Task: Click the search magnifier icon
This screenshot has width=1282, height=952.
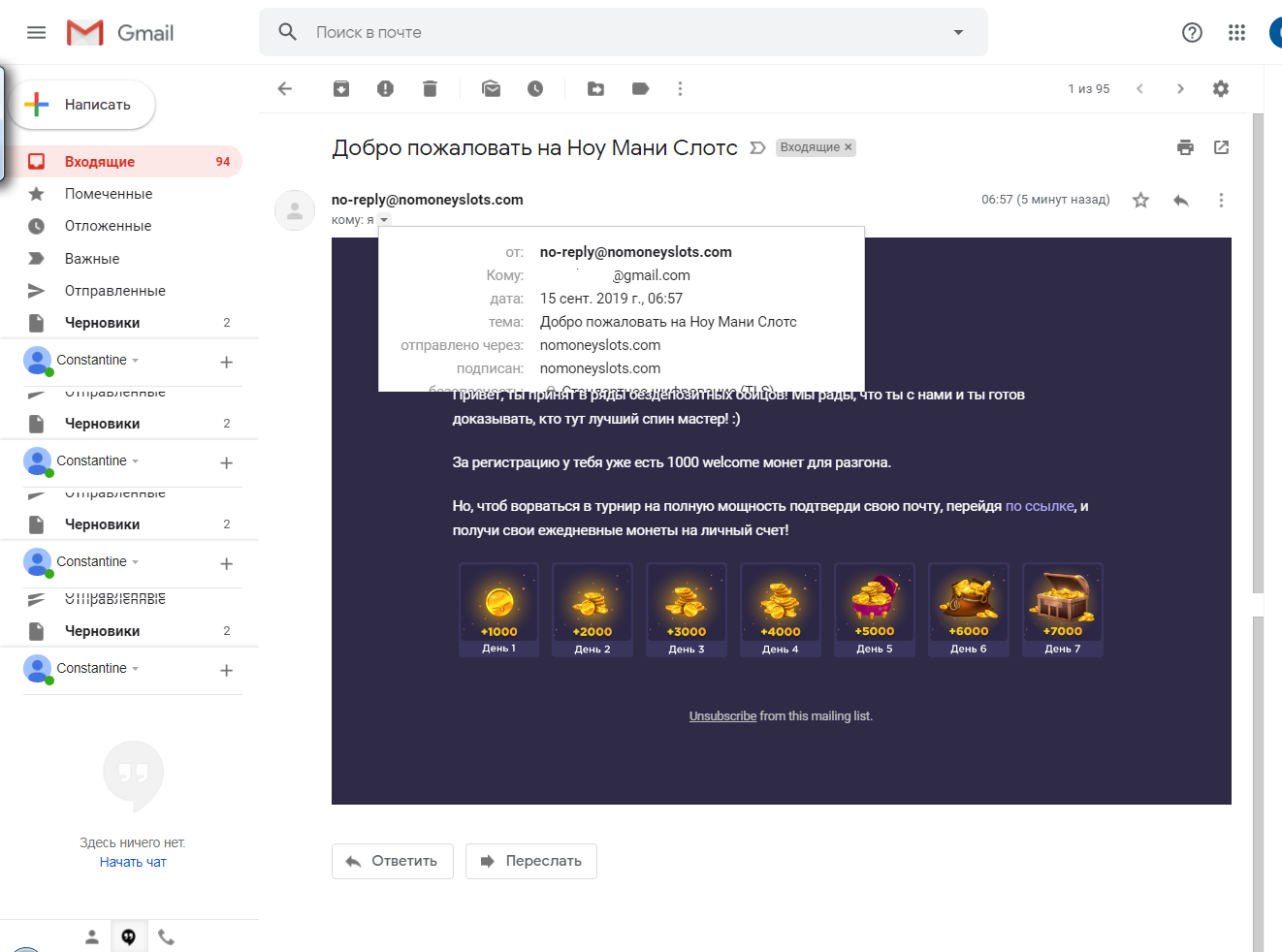Action: [287, 32]
